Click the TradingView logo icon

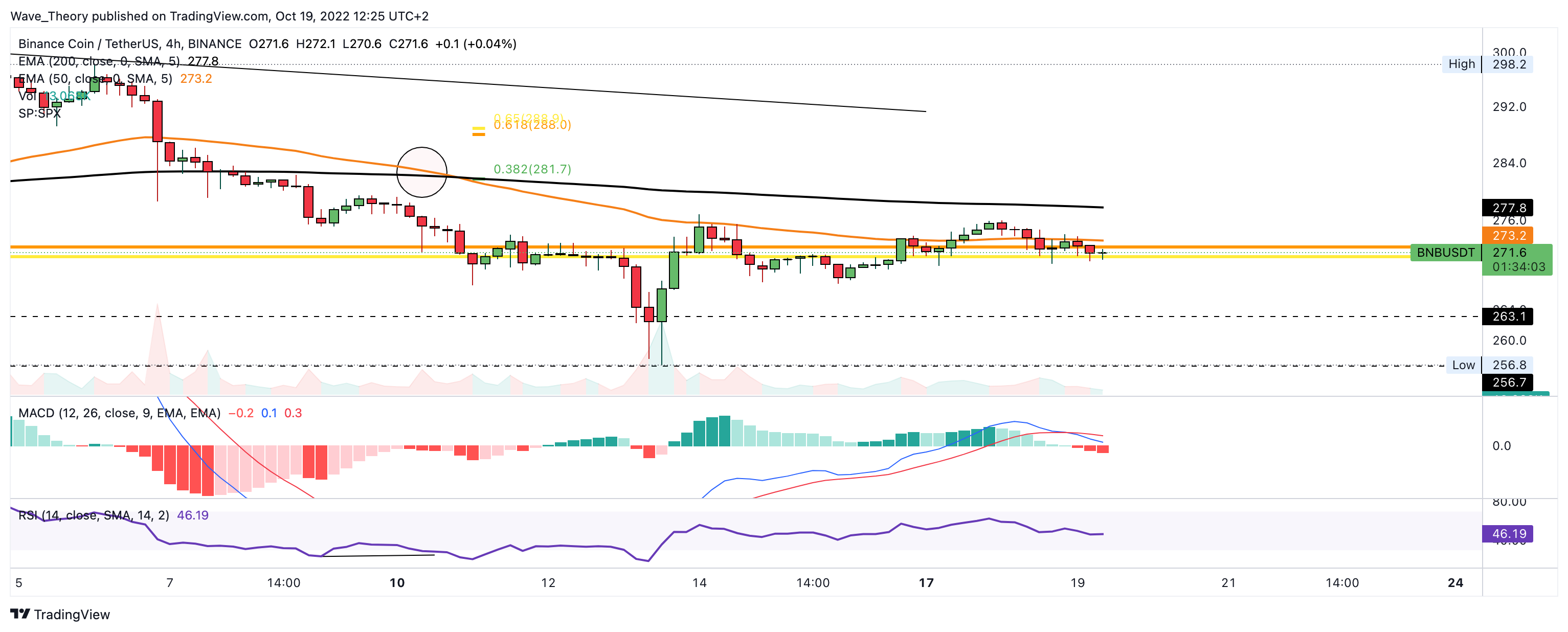tap(19, 614)
